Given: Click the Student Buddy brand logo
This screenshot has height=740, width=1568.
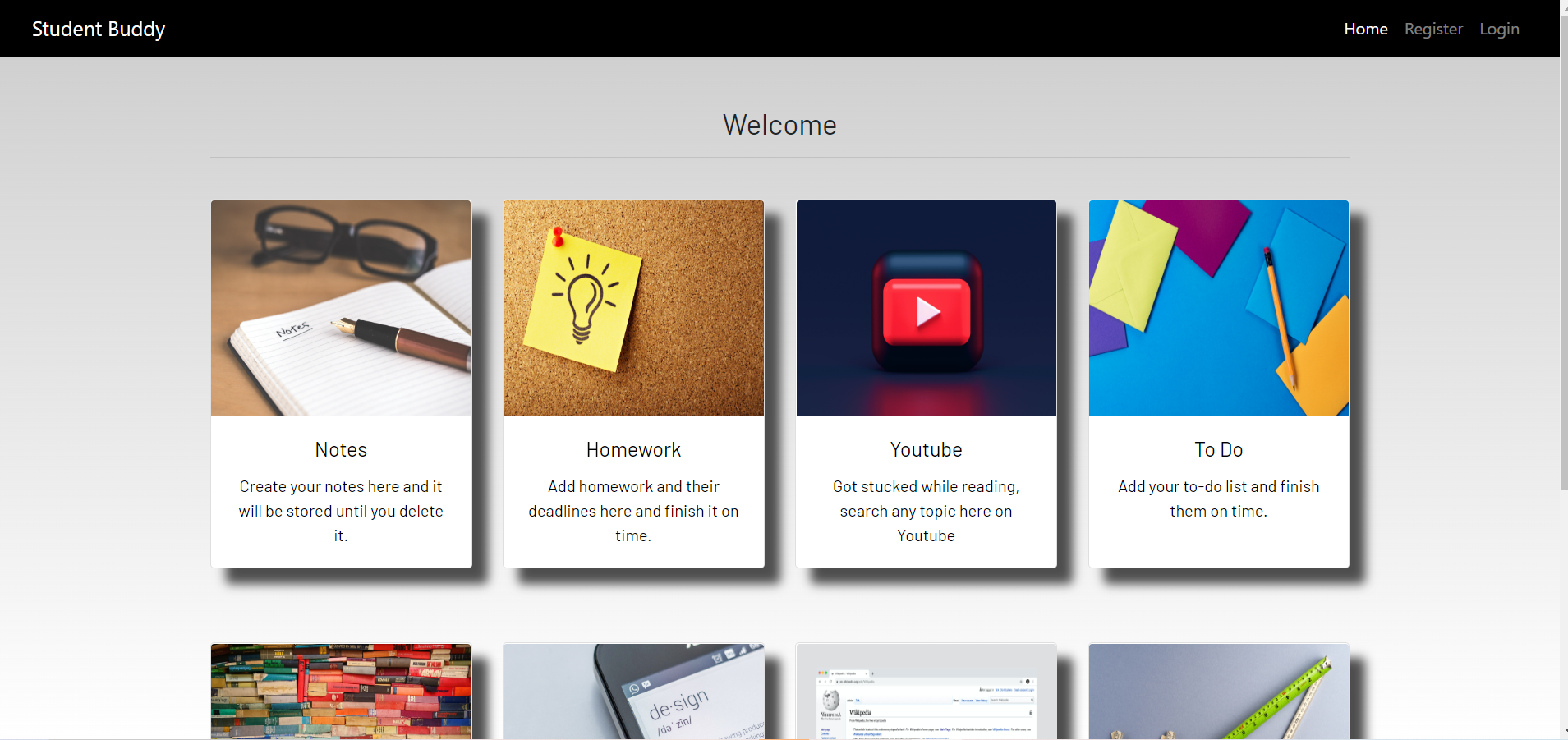Looking at the screenshot, I should [x=99, y=29].
